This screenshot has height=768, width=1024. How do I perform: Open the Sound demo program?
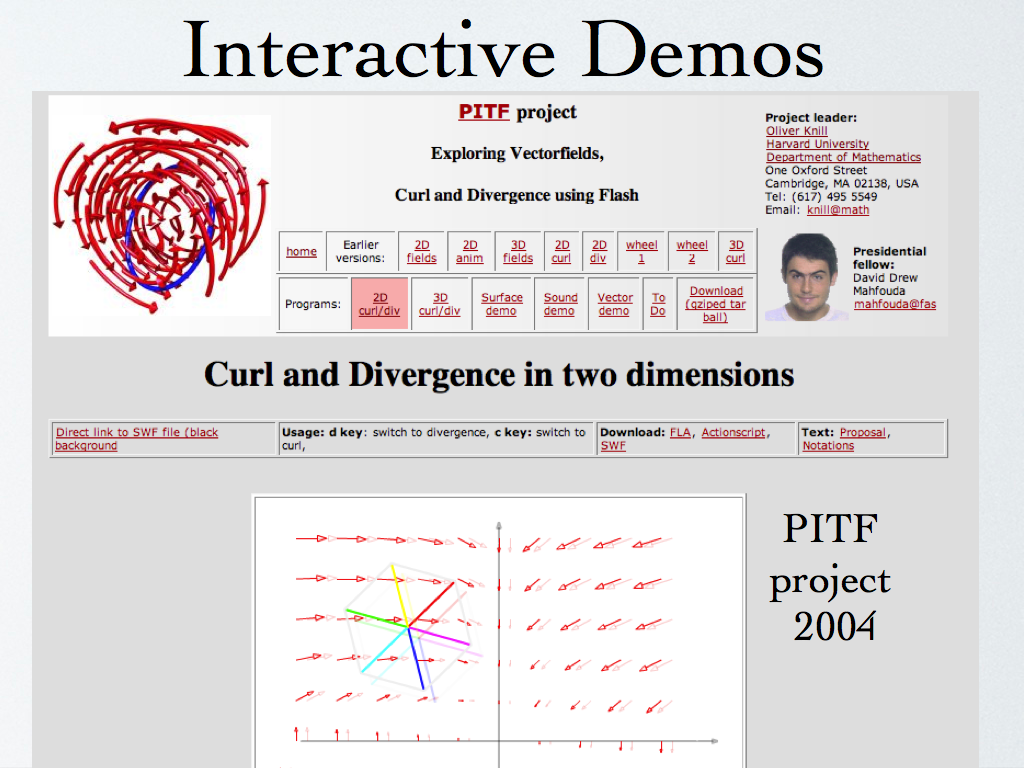[x=560, y=304]
